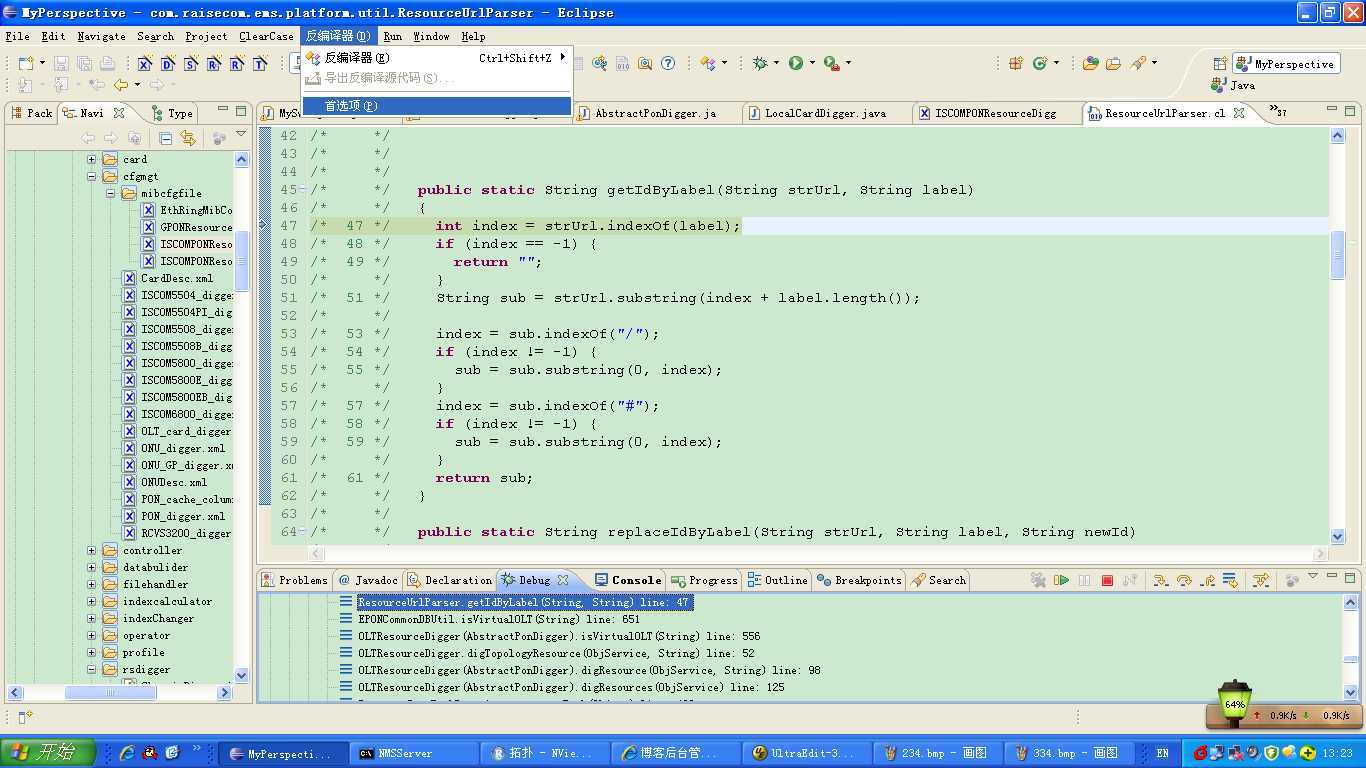Image resolution: width=1366 pixels, height=768 pixels.
Task: Switch to the Console tab
Action: (629, 580)
